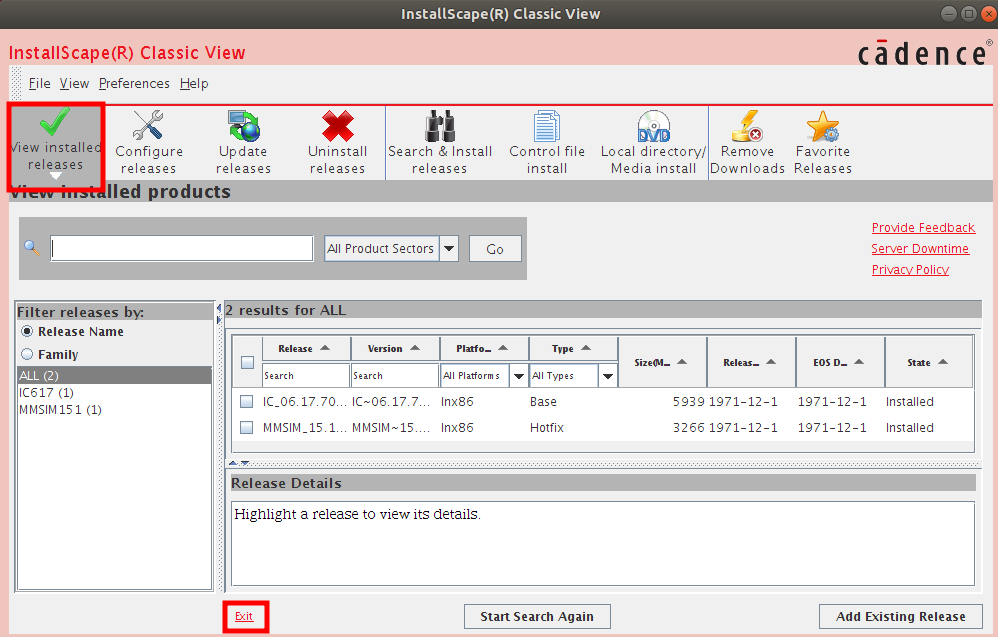998x637 pixels.
Task: Sort by the Type column header
Action: [573, 349]
